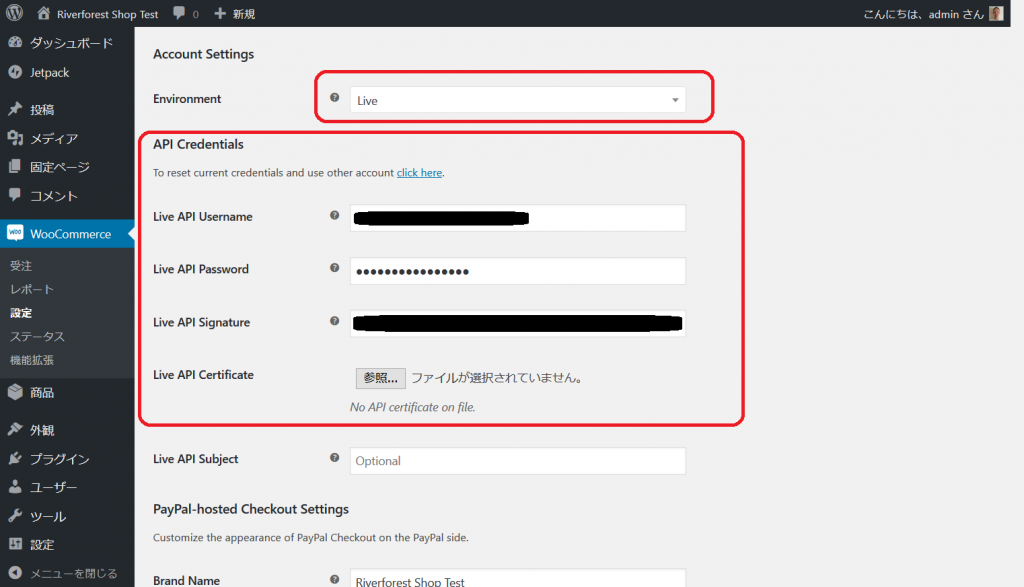This screenshot has height=587, width=1024.
Task: Click the 'click here' reset credentials link
Action: point(419,173)
